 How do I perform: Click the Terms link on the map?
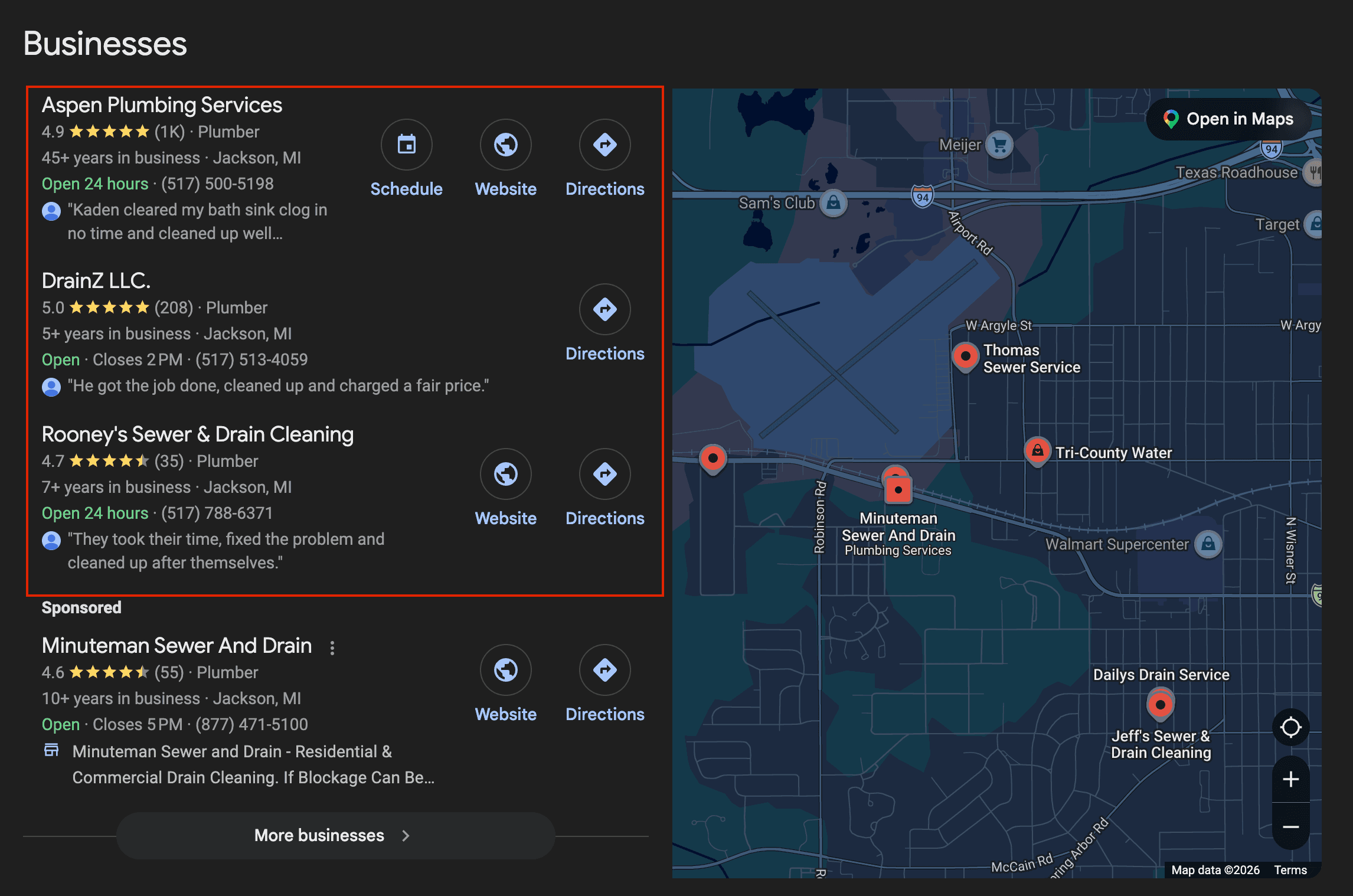coord(1290,869)
